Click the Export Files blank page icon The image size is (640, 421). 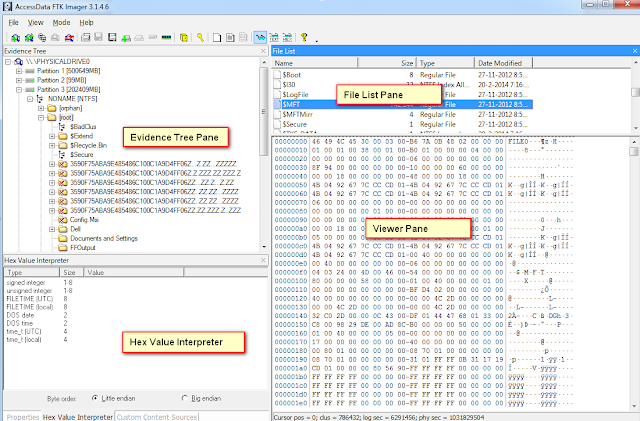coord(217,38)
